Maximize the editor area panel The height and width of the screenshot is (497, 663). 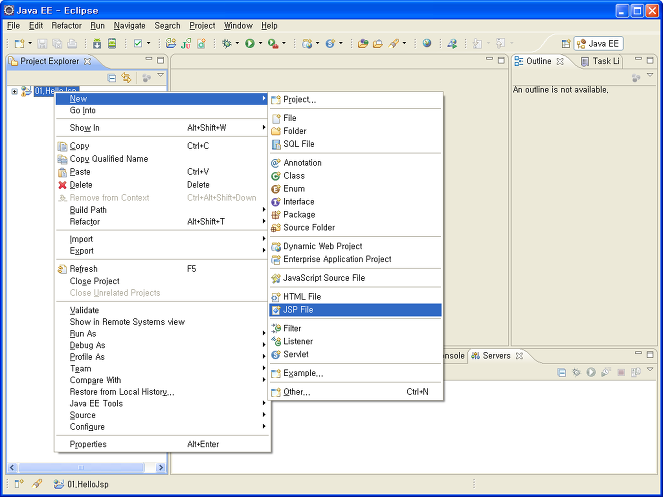tap(501, 60)
